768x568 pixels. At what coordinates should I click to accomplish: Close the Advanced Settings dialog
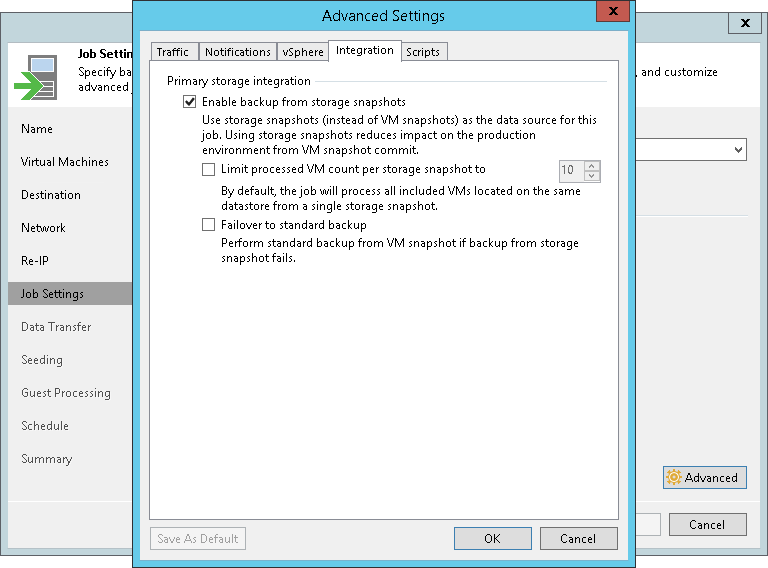[613, 11]
